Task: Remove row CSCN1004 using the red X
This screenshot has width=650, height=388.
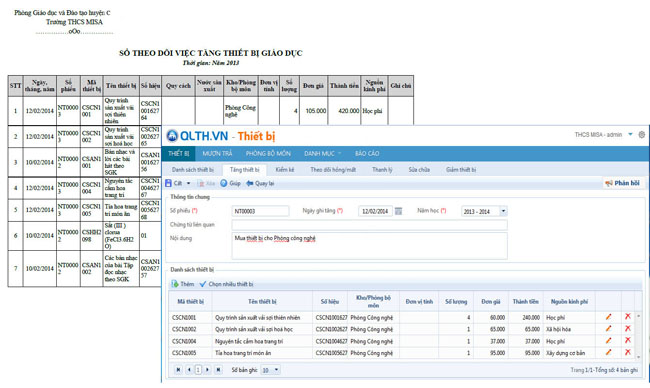Action: tap(628, 340)
